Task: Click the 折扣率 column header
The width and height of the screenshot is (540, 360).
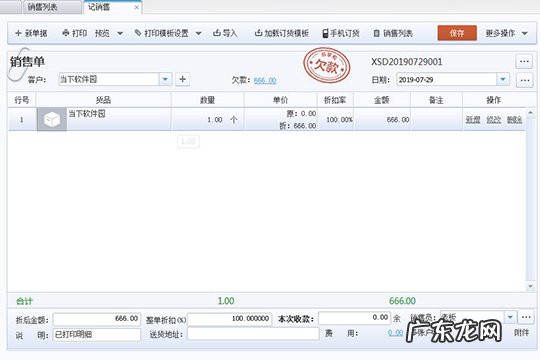Action: click(335, 100)
